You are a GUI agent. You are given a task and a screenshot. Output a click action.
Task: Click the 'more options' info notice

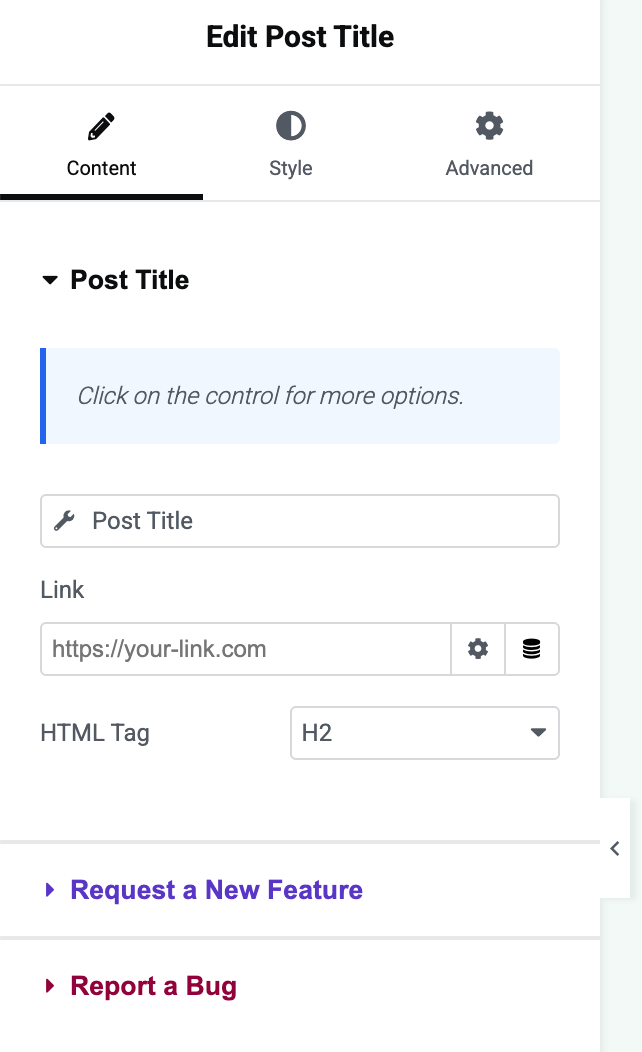[x=300, y=396]
